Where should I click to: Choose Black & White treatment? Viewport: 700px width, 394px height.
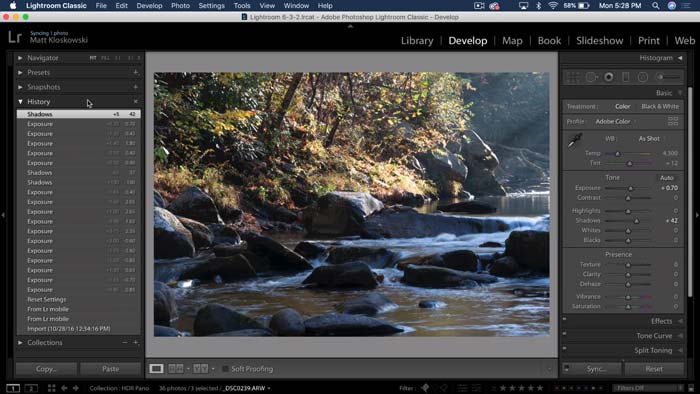pos(660,106)
